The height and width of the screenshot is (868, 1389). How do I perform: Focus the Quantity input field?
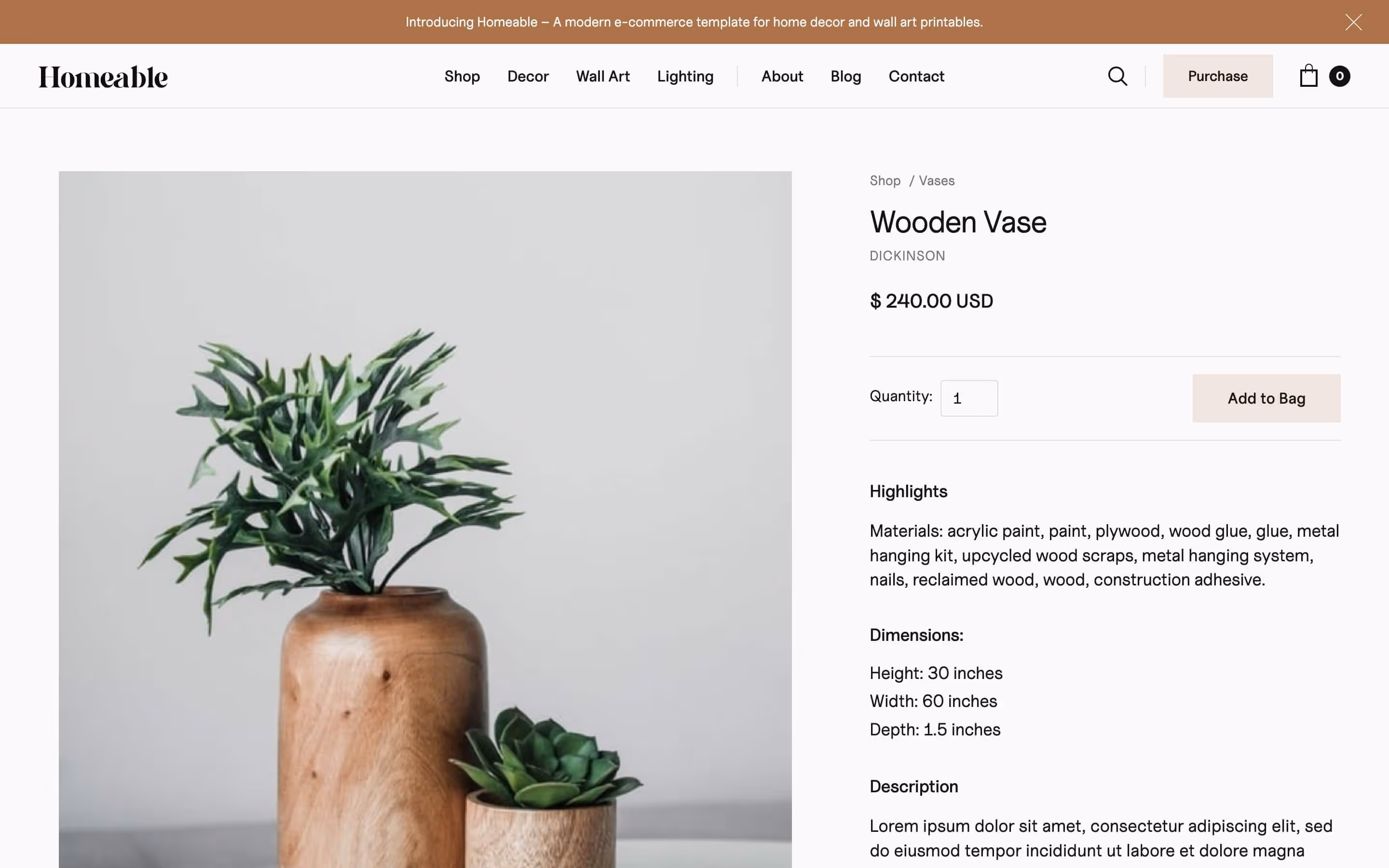[x=969, y=398]
